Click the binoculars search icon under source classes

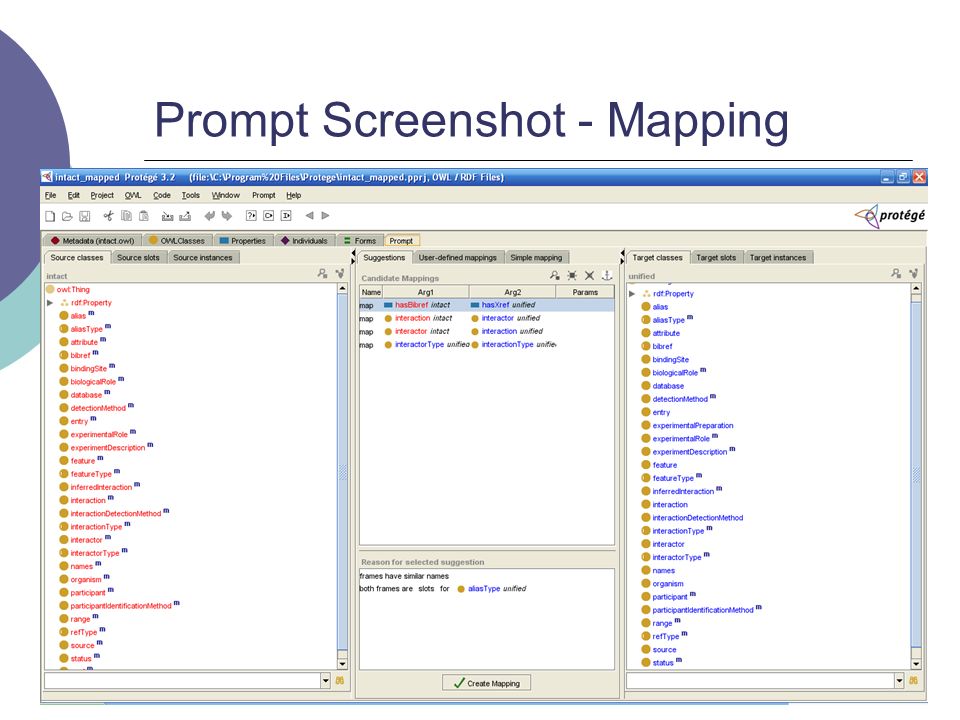(x=340, y=680)
